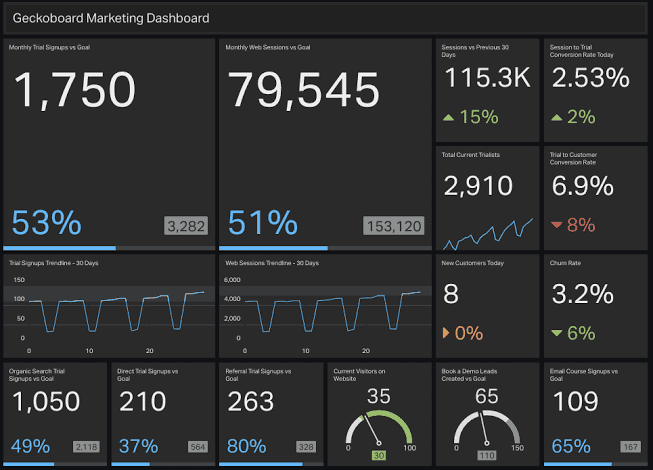Screen dimensions: 653x470
Task: Click the 6.9% trial to customer rate
Action: pos(583,186)
